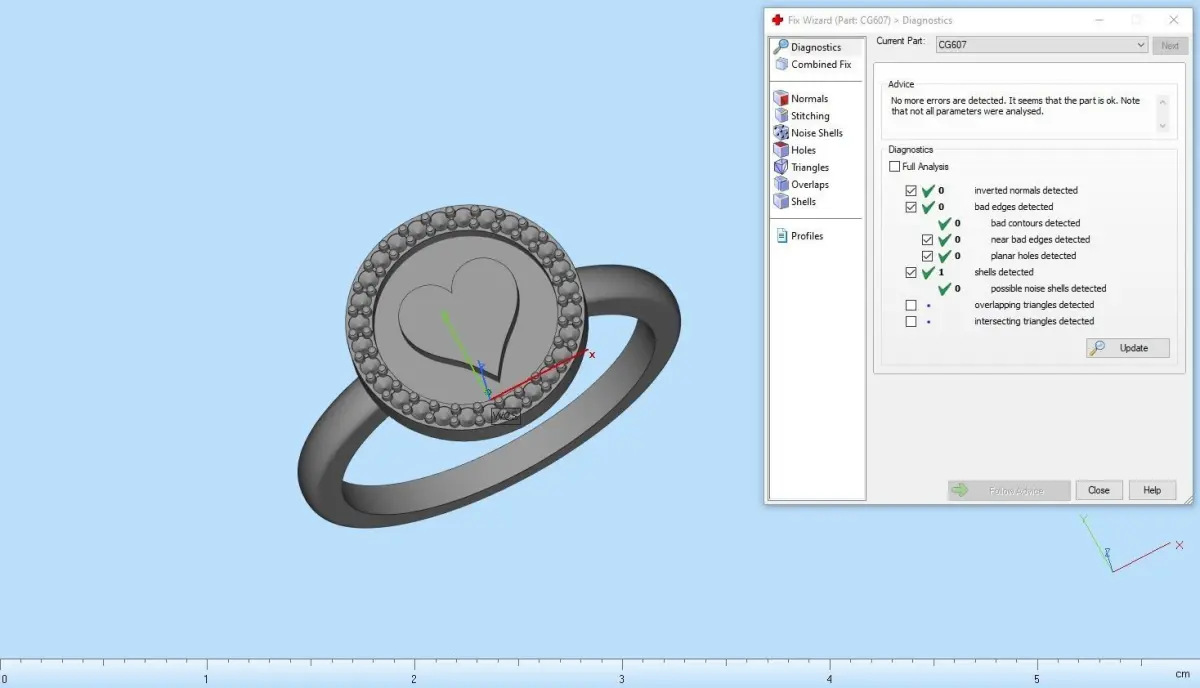Click the 'bad contours detected' text
This screenshot has width=1200, height=688.
click(1035, 223)
